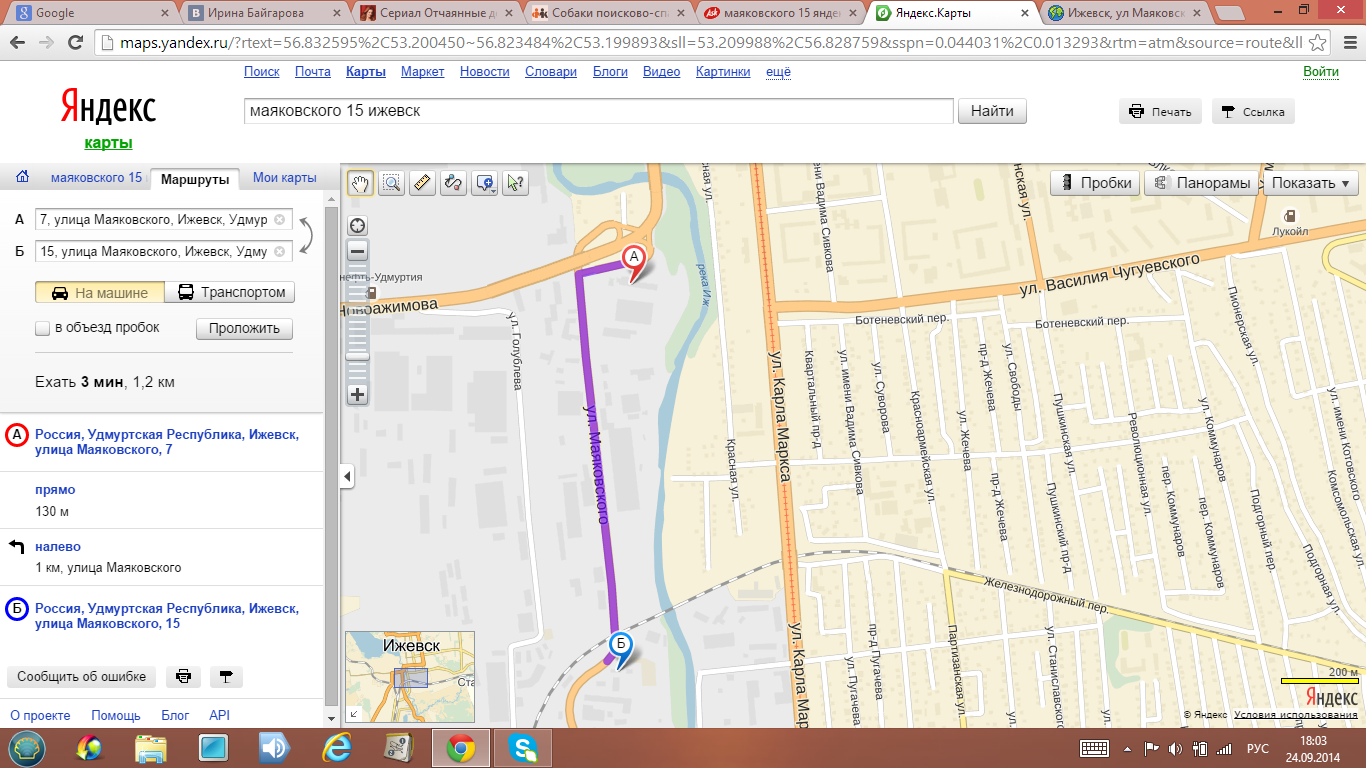Click the 'Ссылка' link button
This screenshot has height=768, width=1366.
(x=1253, y=112)
